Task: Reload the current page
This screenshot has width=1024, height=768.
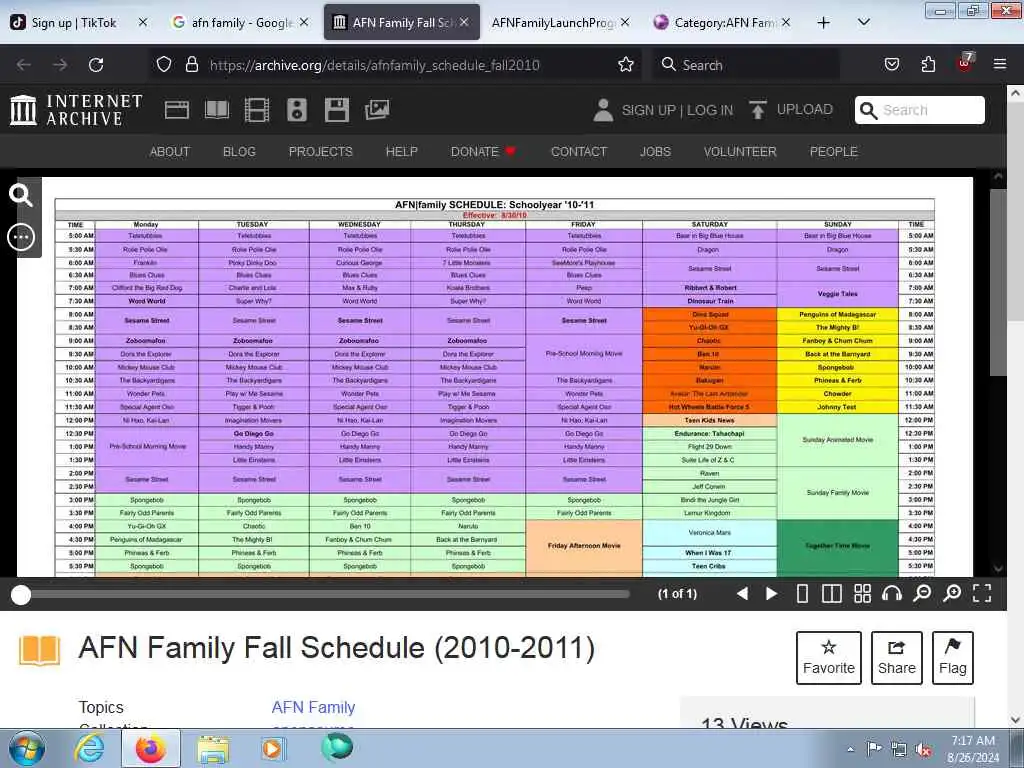Action: [x=96, y=65]
